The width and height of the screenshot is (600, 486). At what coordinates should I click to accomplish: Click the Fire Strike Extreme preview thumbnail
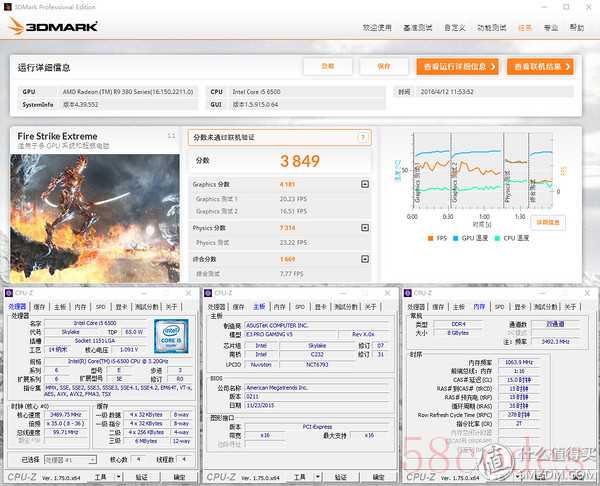click(95, 219)
